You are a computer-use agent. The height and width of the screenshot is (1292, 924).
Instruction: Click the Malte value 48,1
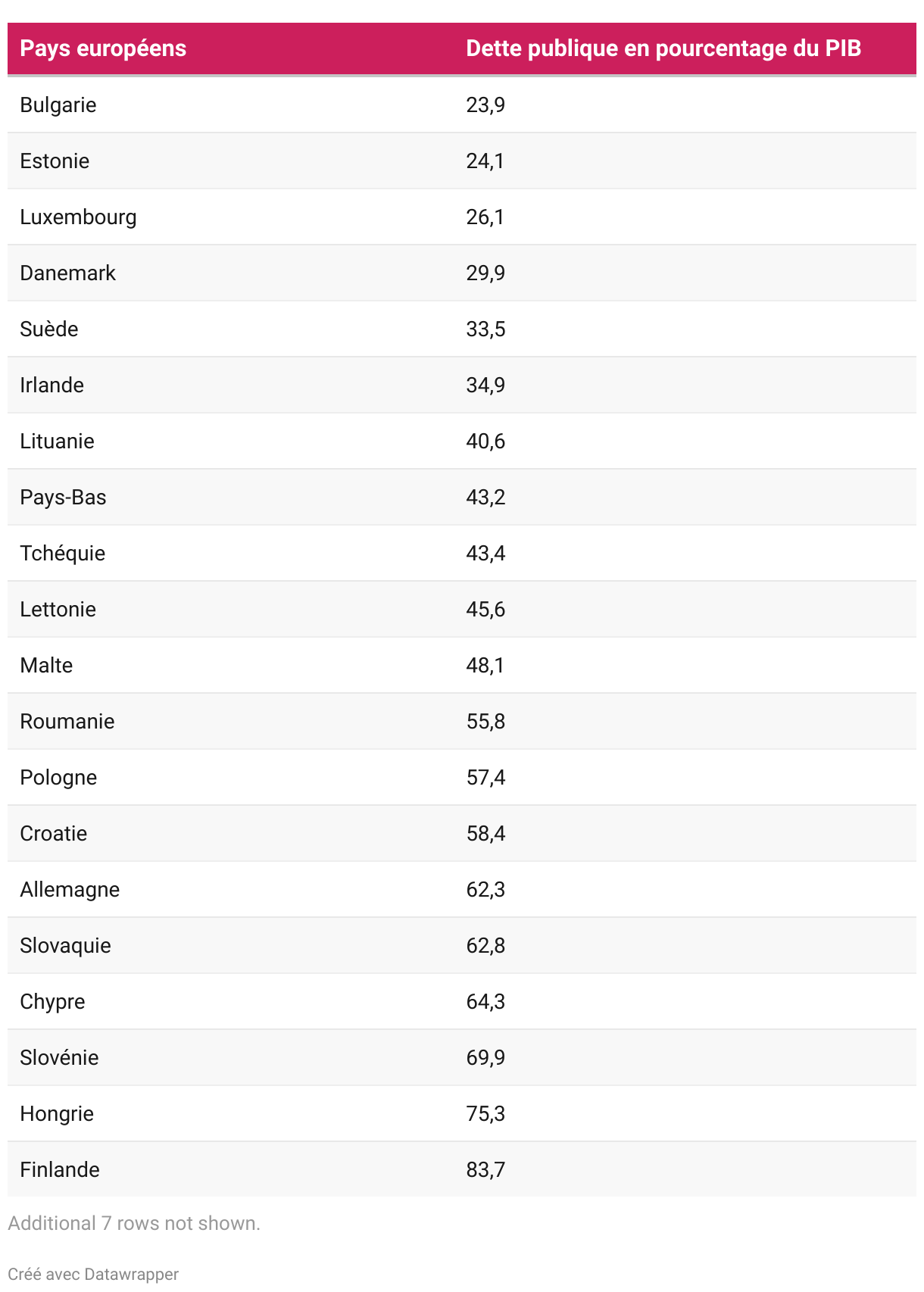[485, 666]
